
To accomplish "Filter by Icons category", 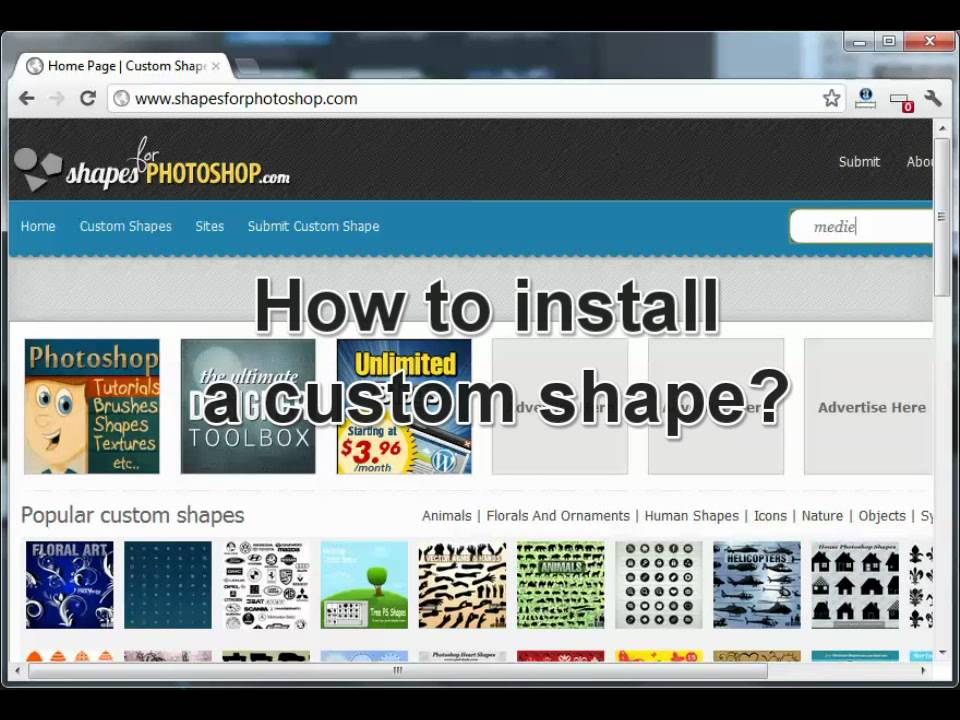I will 770,516.
